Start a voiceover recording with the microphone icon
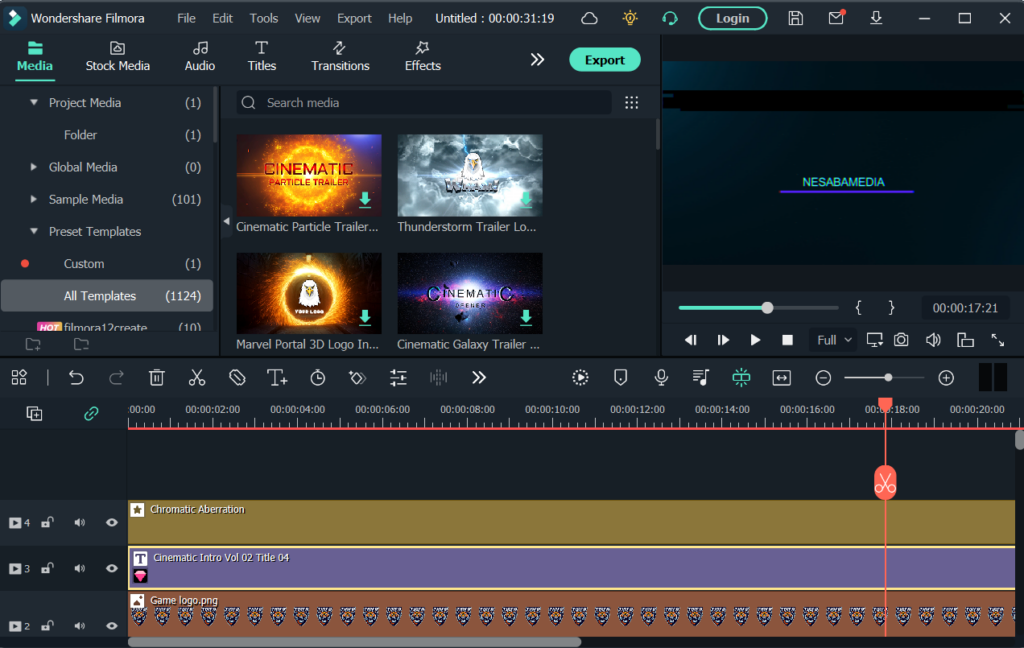1024x648 pixels. pos(659,378)
